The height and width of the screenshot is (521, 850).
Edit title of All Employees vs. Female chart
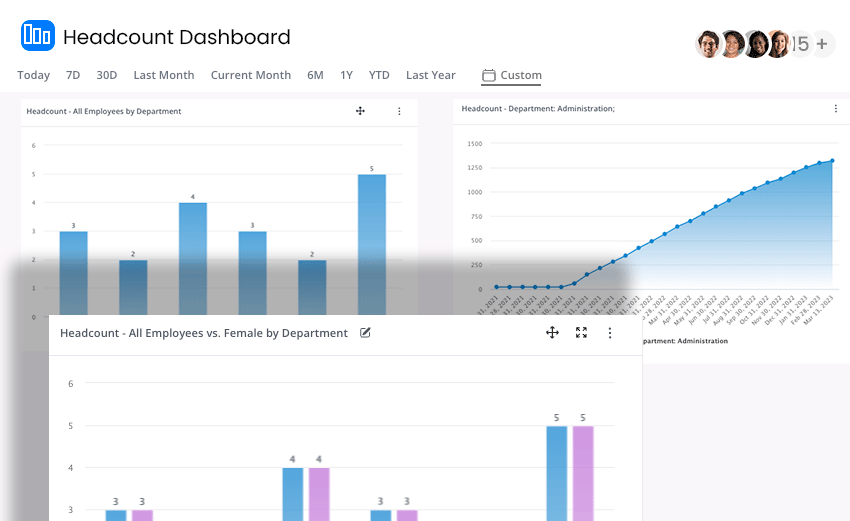coord(365,333)
